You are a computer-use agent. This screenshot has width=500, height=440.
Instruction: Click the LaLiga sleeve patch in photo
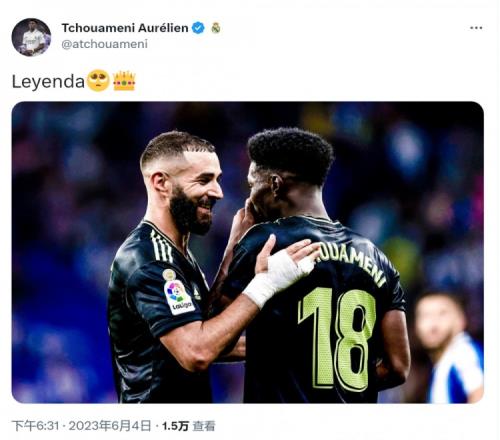click(179, 297)
